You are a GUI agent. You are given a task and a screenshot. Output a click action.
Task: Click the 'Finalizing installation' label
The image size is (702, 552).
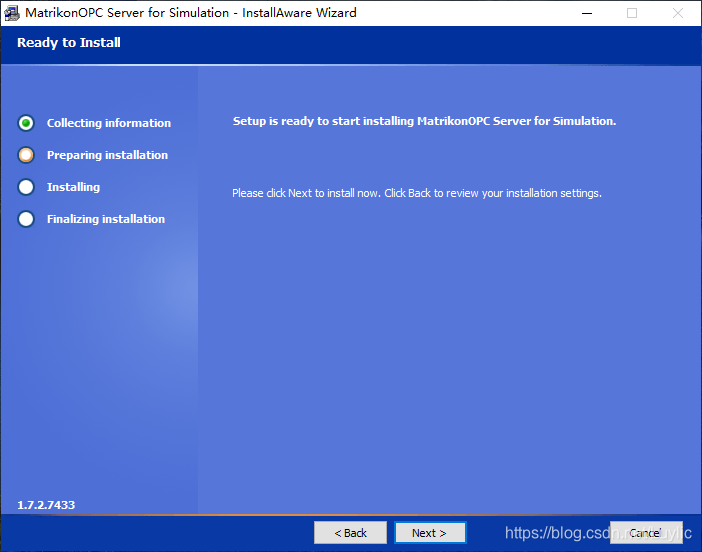pyautogui.click(x=106, y=219)
